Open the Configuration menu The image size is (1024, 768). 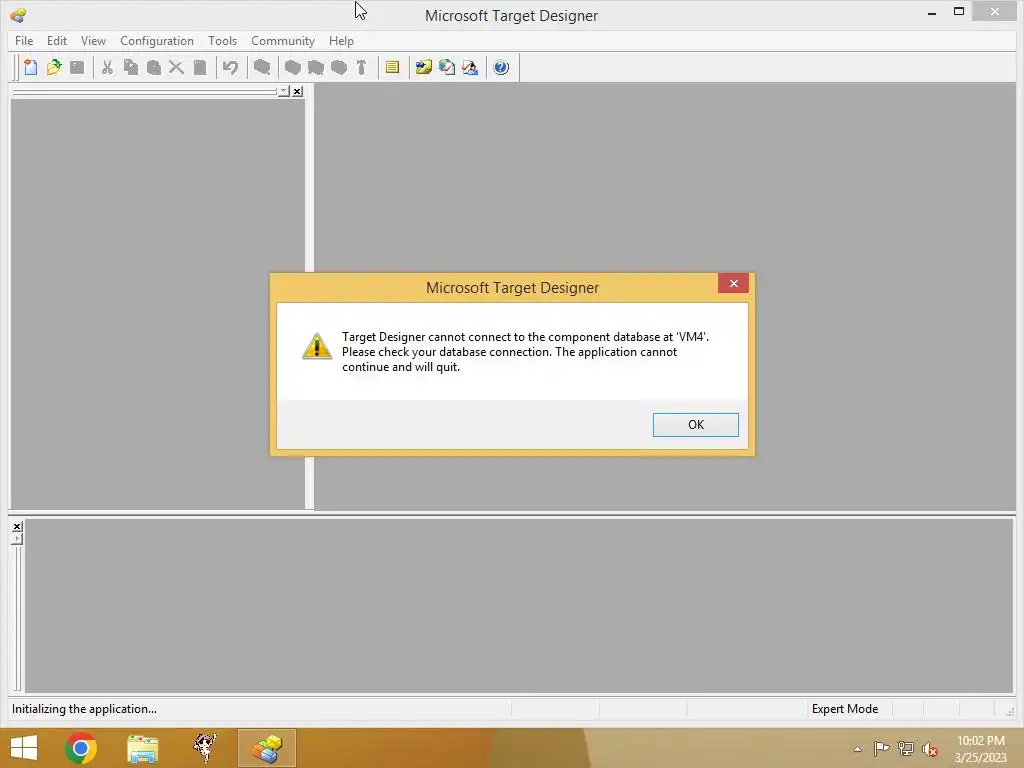[157, 40]
